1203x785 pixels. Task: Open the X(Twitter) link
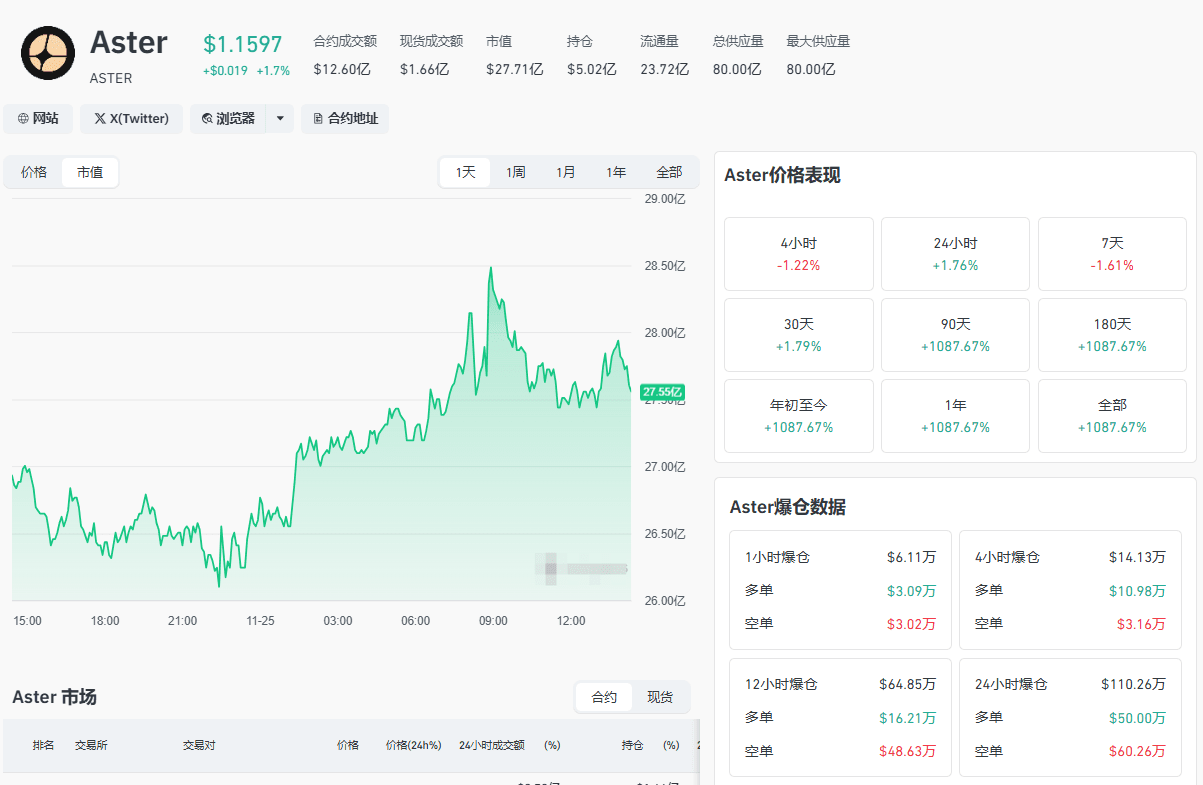pos(131,119)
